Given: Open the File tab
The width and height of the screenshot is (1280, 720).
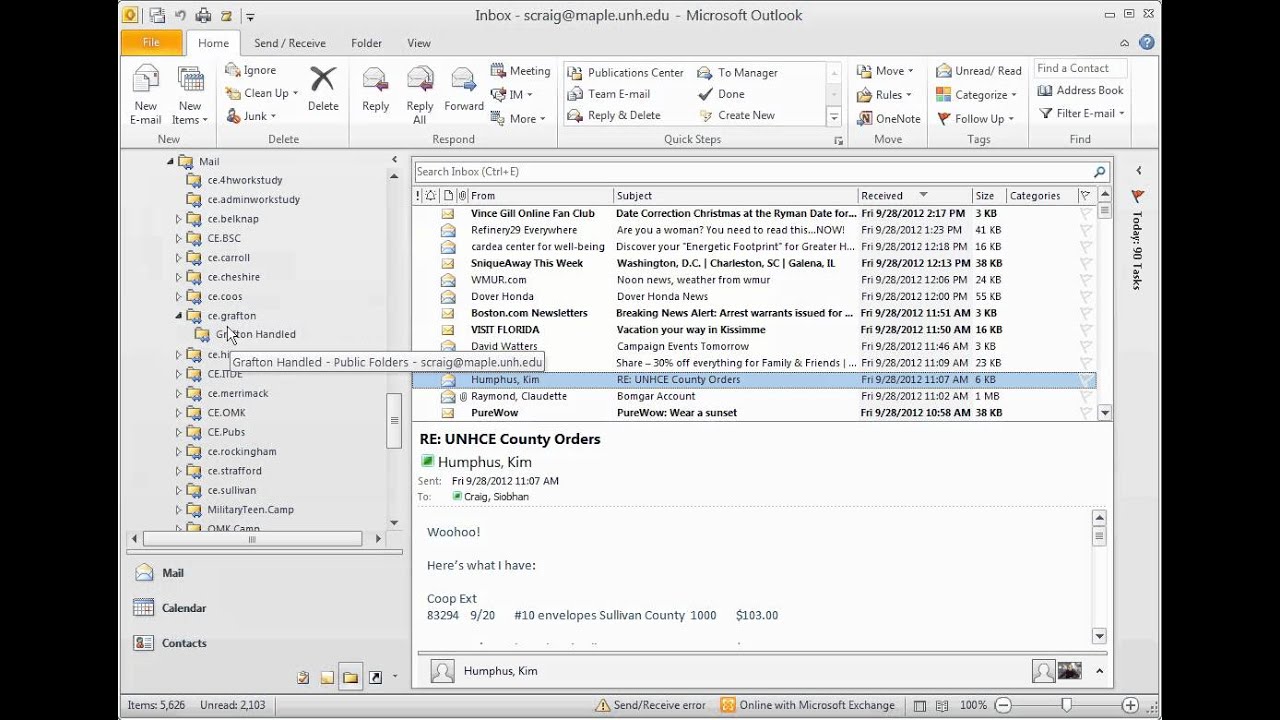Looking at the screenshot, I should coord(151,43).
